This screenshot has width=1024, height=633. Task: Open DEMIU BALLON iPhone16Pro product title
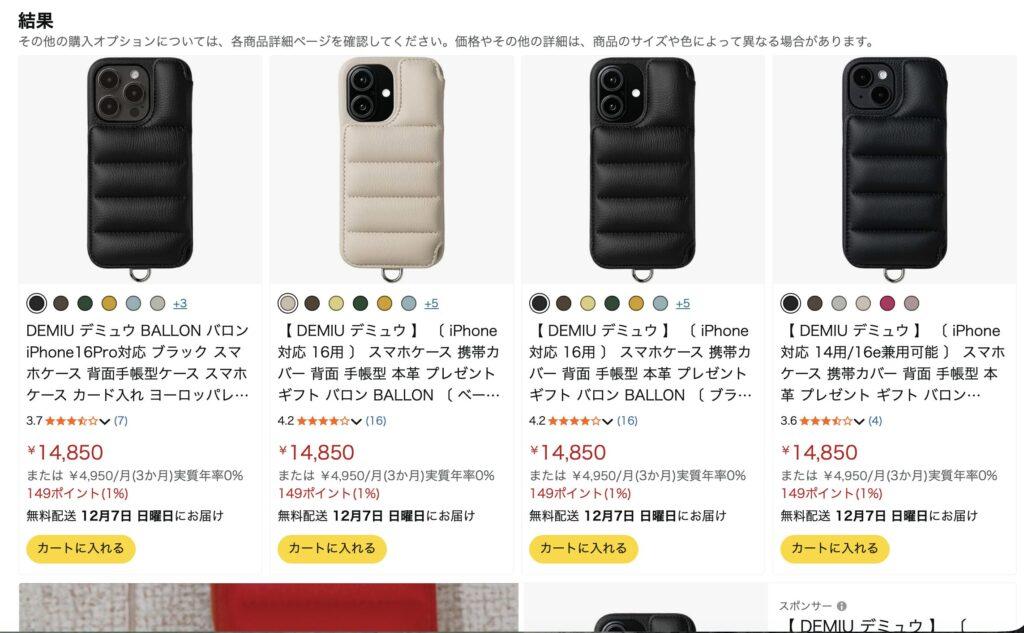(137, 363)
